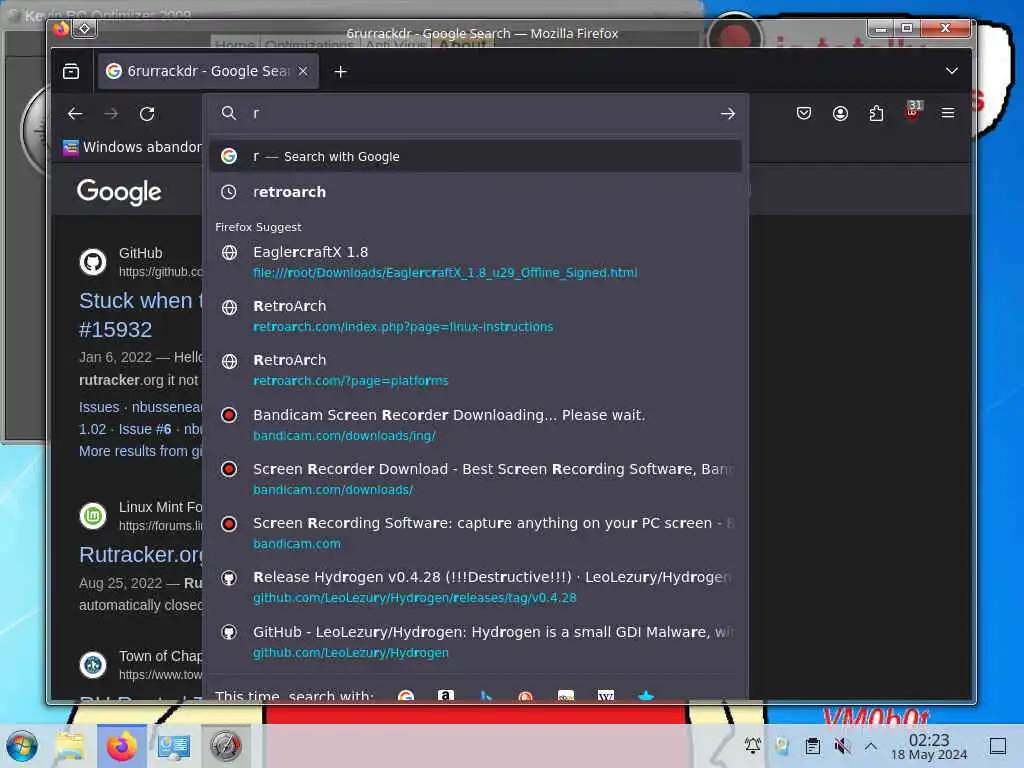Go back with the Firefox back arrow
The height and width of the screenshot is (768, 1024).
pyautogui.click(x=75, y=114)
